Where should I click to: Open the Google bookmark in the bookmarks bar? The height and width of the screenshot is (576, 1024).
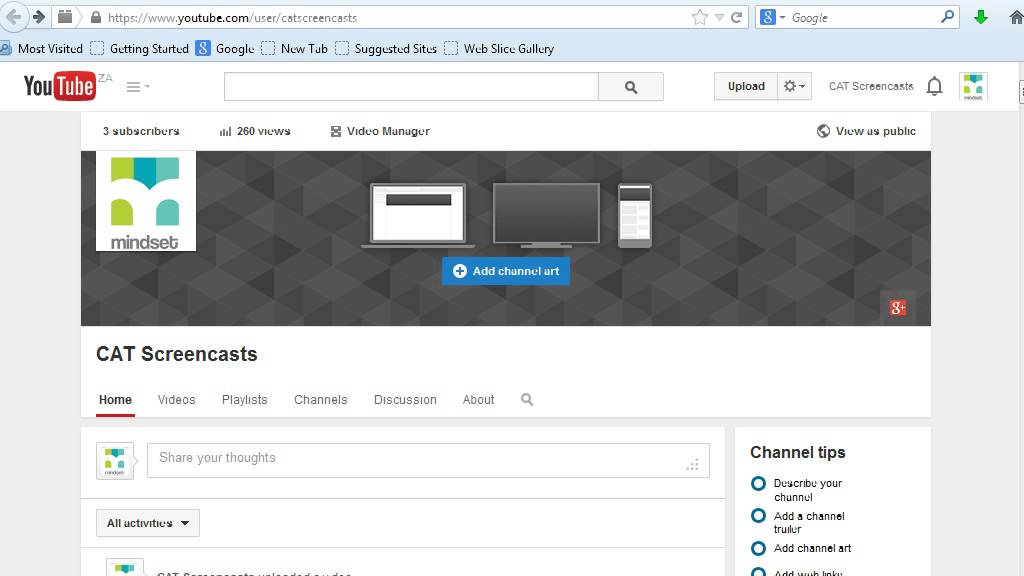point(225,48)
